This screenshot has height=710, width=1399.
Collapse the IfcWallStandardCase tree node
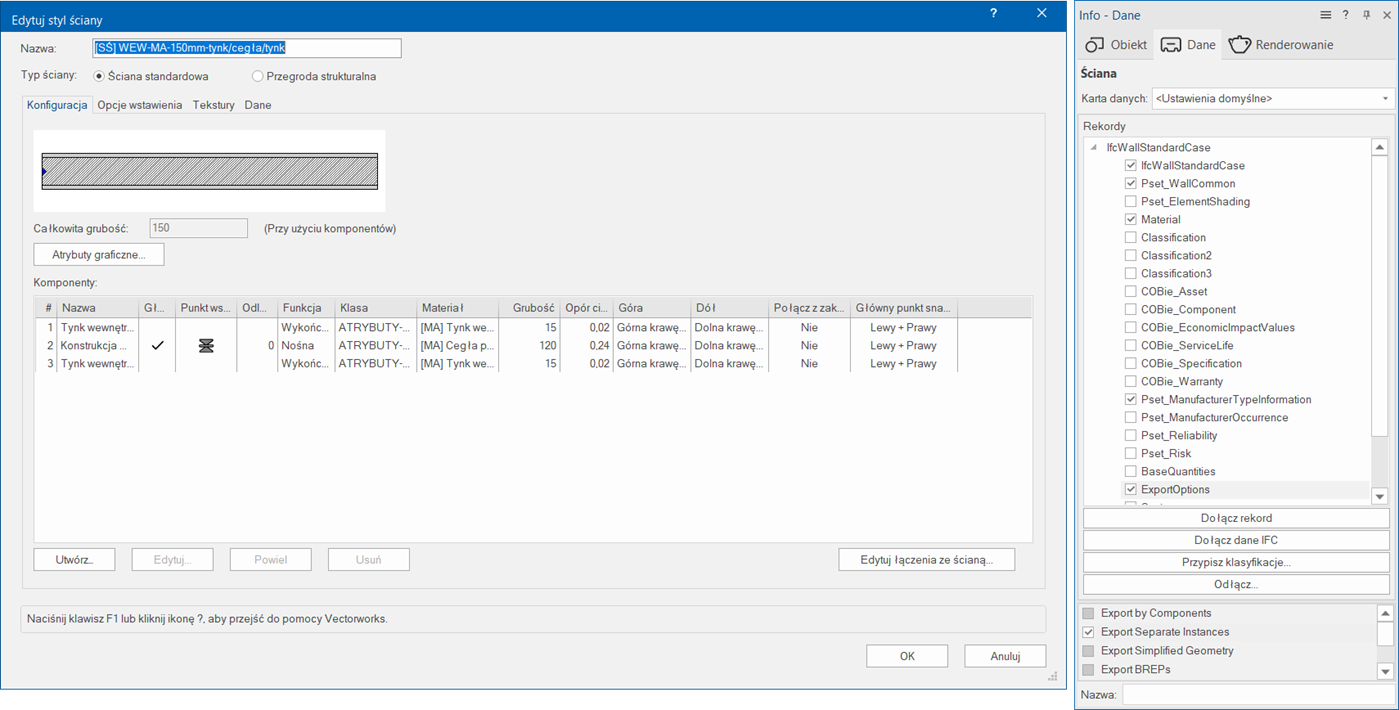(x=1095, y=148)
